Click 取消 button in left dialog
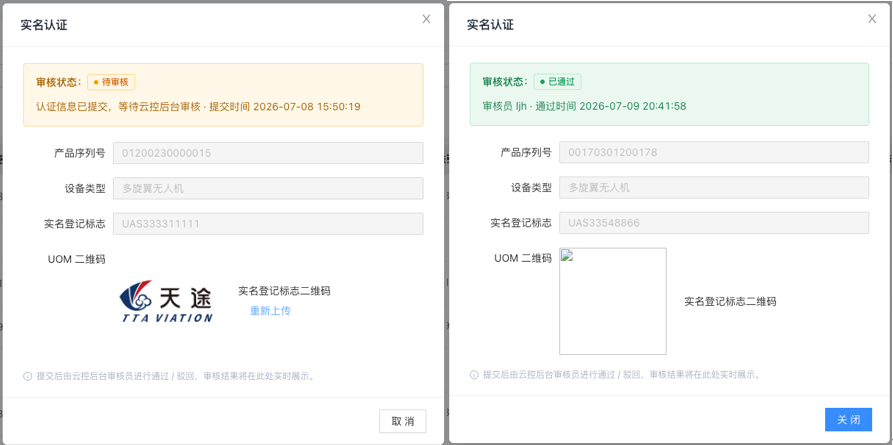Screen dimensions: 893x445 pyautogui.click(x=403, y=421)
